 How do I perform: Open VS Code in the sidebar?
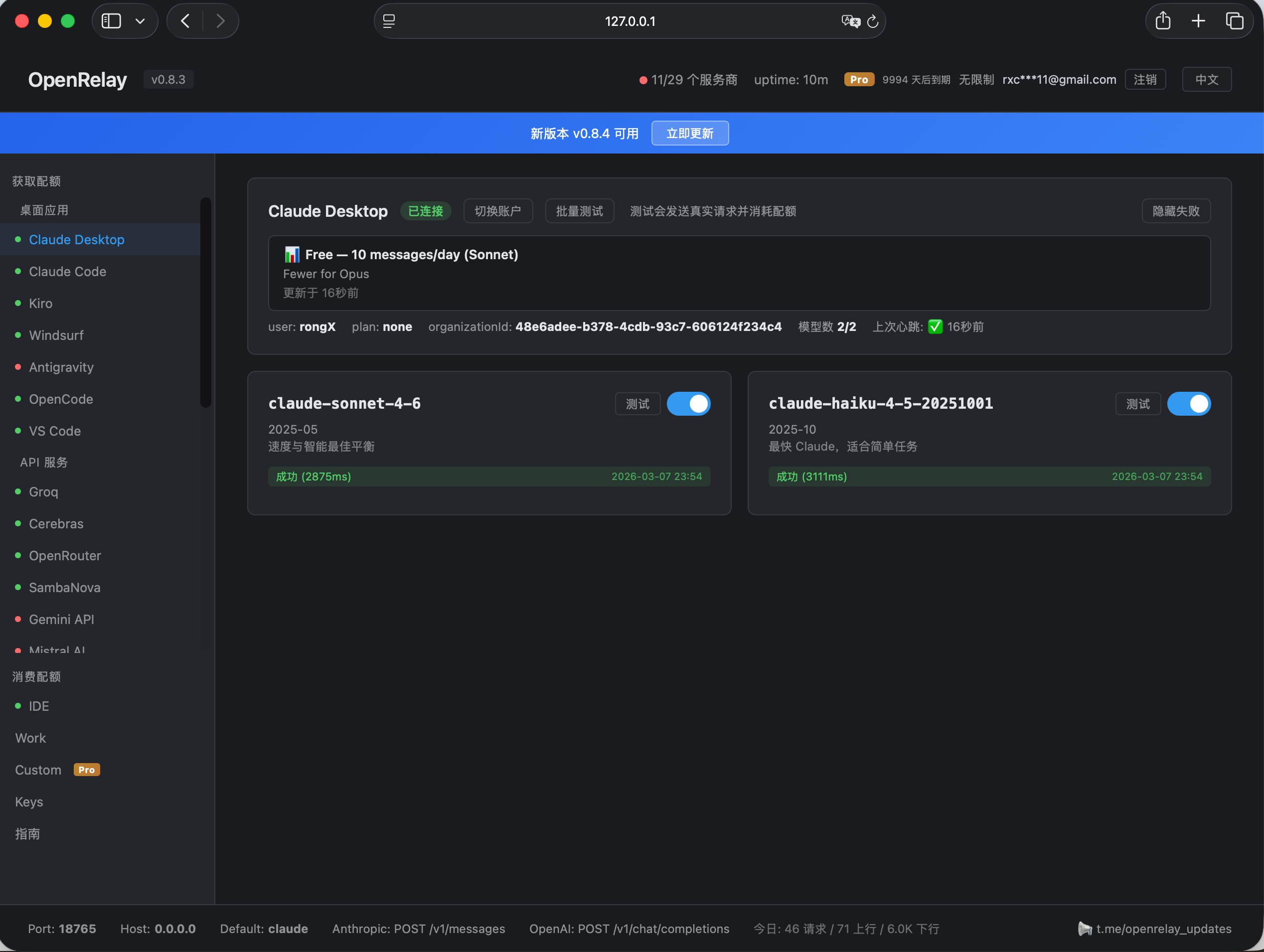tap(100, 432)
